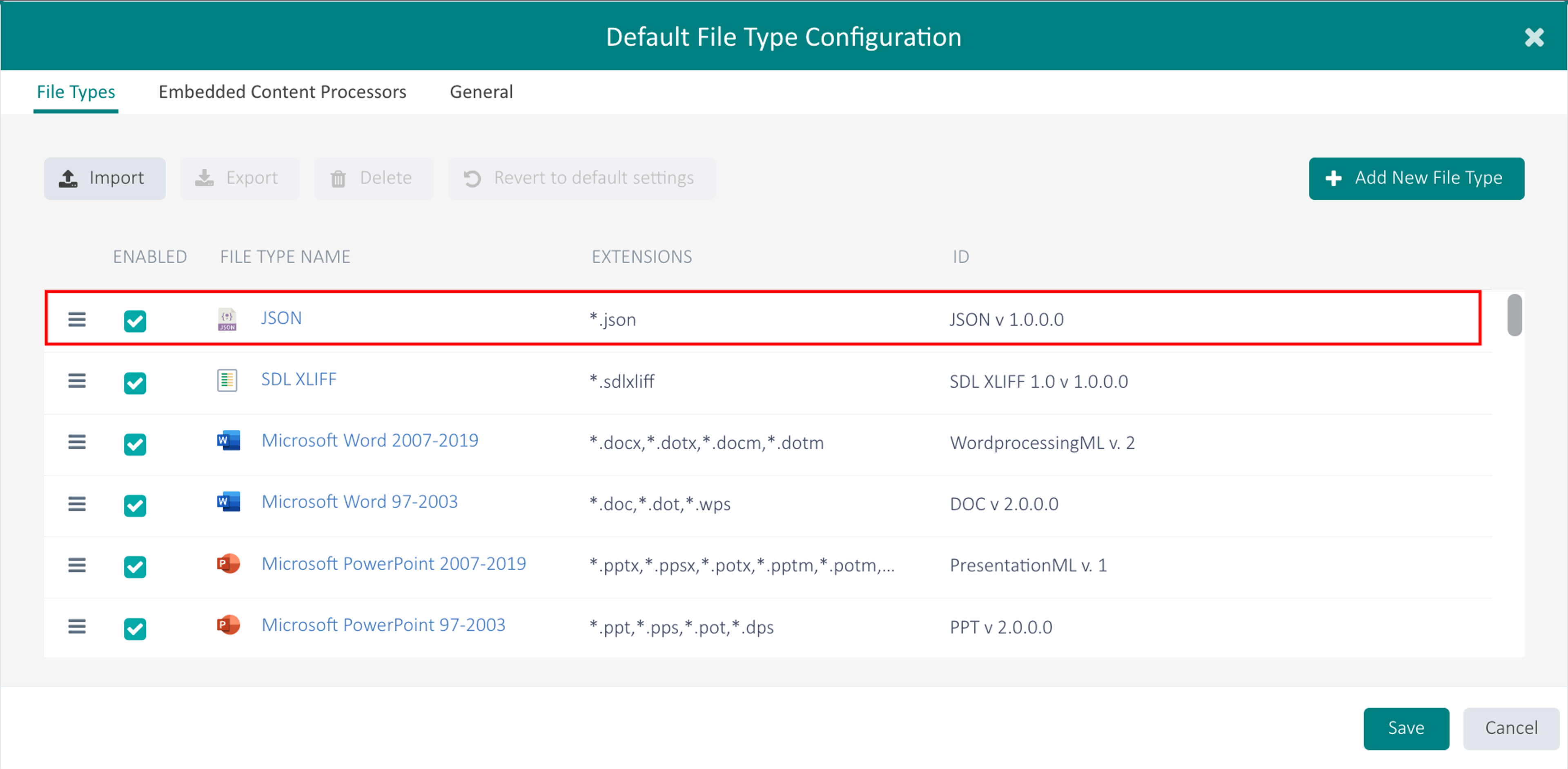
Task: Toggle Microsoft PowerPoint 97-2003 enabled checkbox
Action: point(135,629)
